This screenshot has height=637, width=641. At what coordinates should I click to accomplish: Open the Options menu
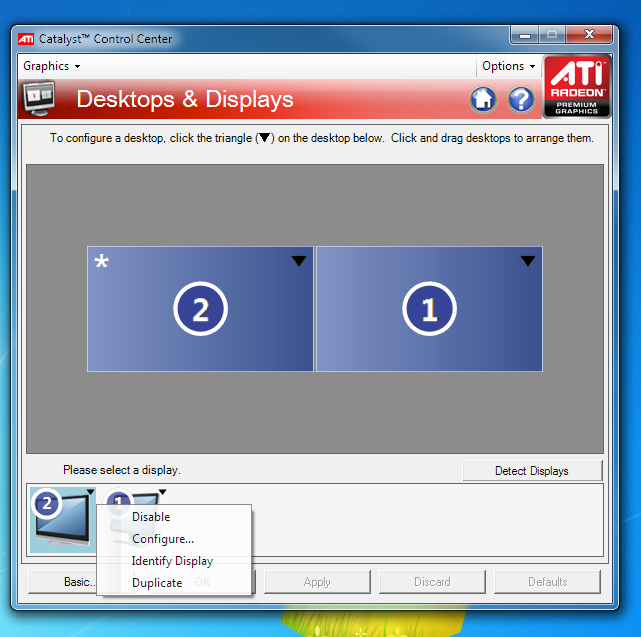tap(509, 66)
